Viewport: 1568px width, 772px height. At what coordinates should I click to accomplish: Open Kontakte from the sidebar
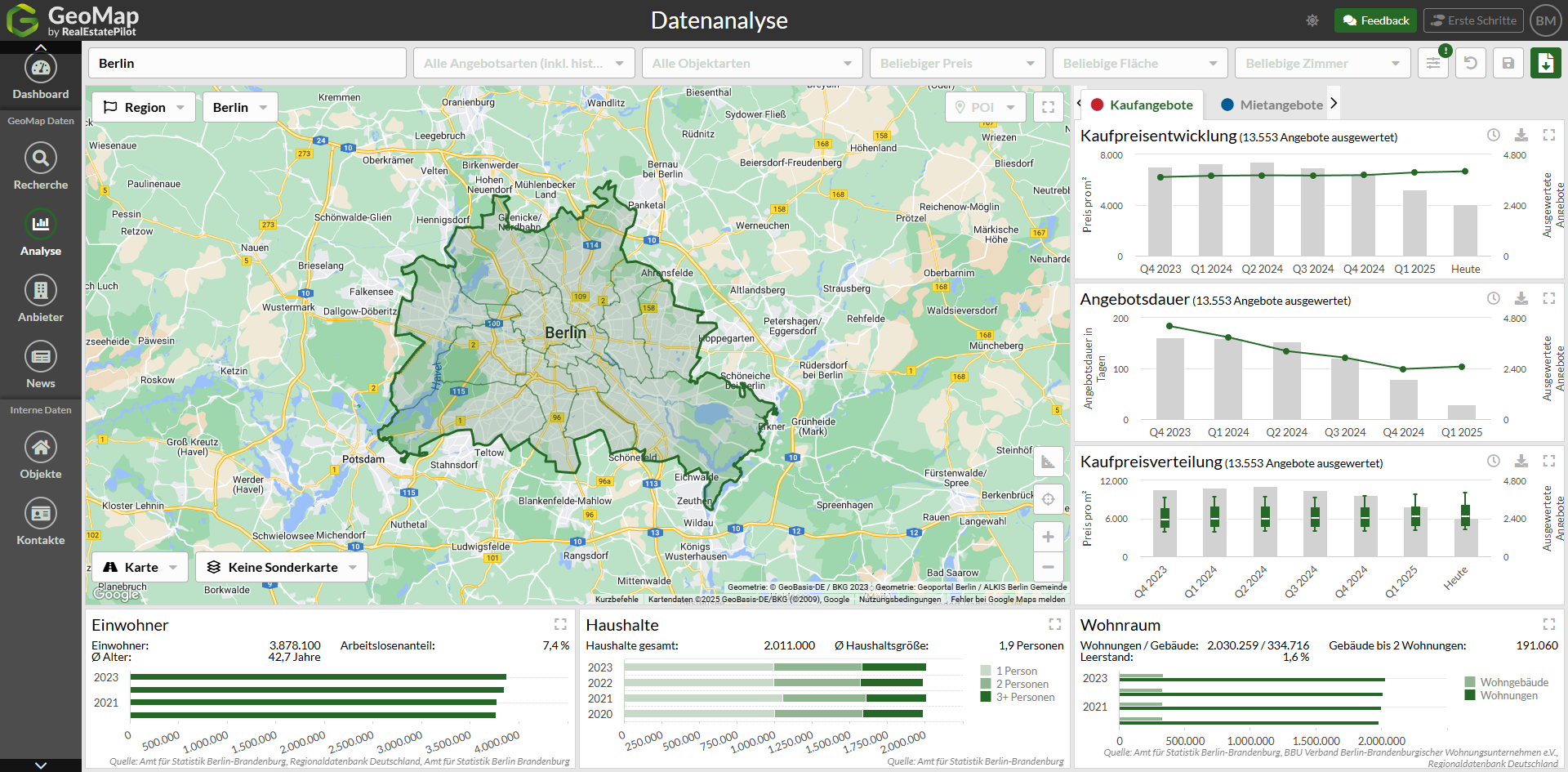(40, 514)
